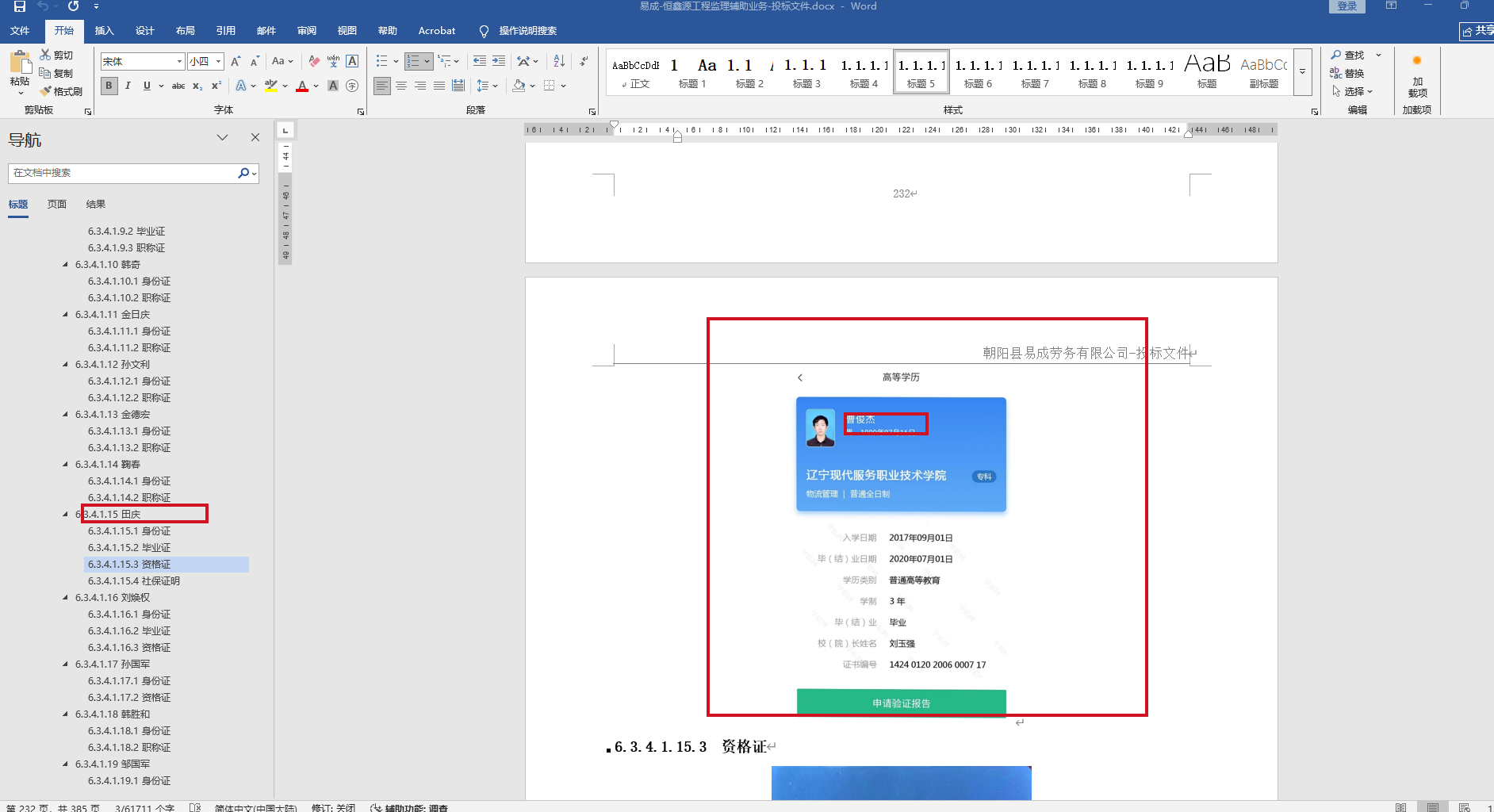Toggle bulleted list formatting
The image size is (1494, 812).
[x=381, y=61]
